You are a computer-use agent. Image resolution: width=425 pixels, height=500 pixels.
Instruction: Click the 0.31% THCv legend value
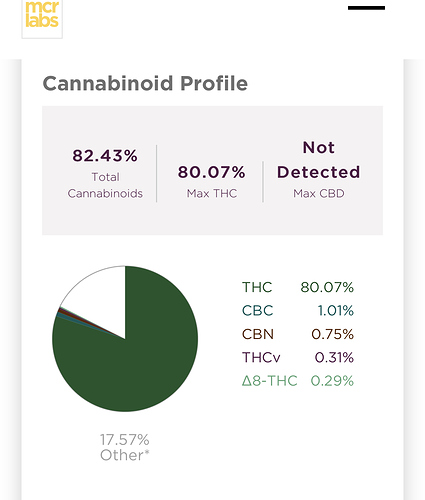point(334,357)
